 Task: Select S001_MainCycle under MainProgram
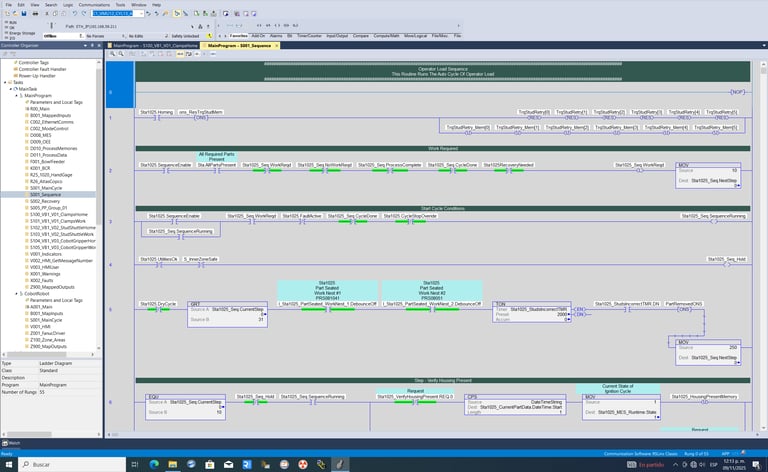click(x=46, y=188)
